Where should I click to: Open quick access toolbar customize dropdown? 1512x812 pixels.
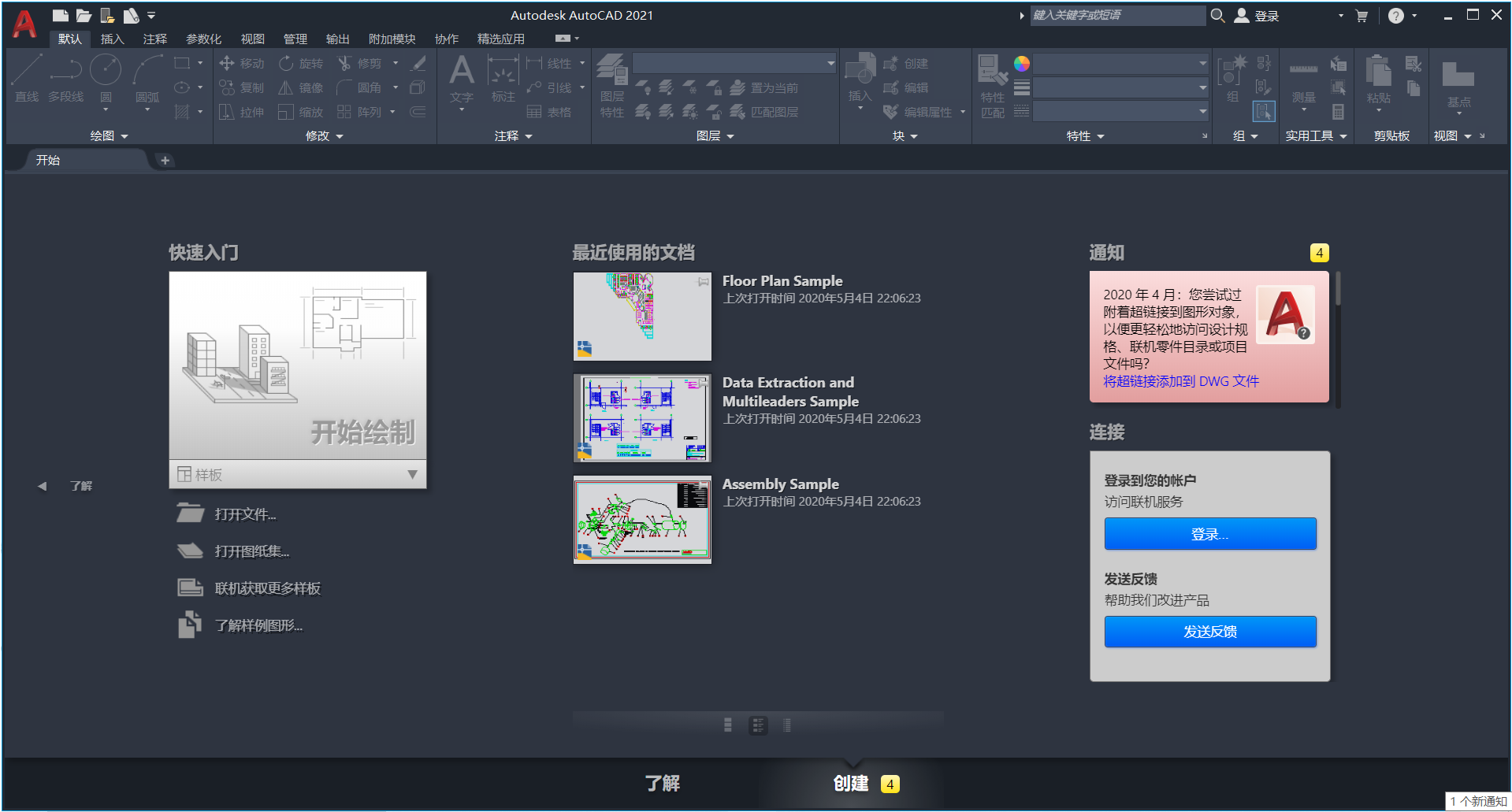[151, 15]
